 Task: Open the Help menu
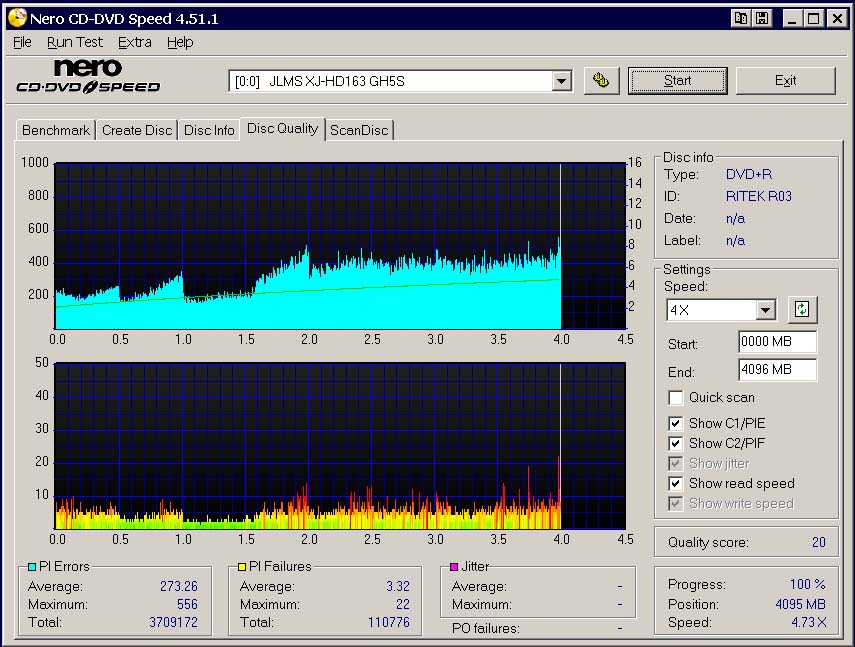180,42
